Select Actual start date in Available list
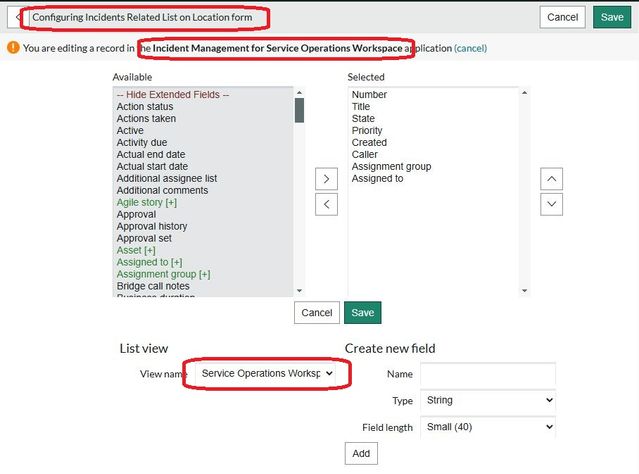The width and height of the screenshot is (639, 474). 152,166
